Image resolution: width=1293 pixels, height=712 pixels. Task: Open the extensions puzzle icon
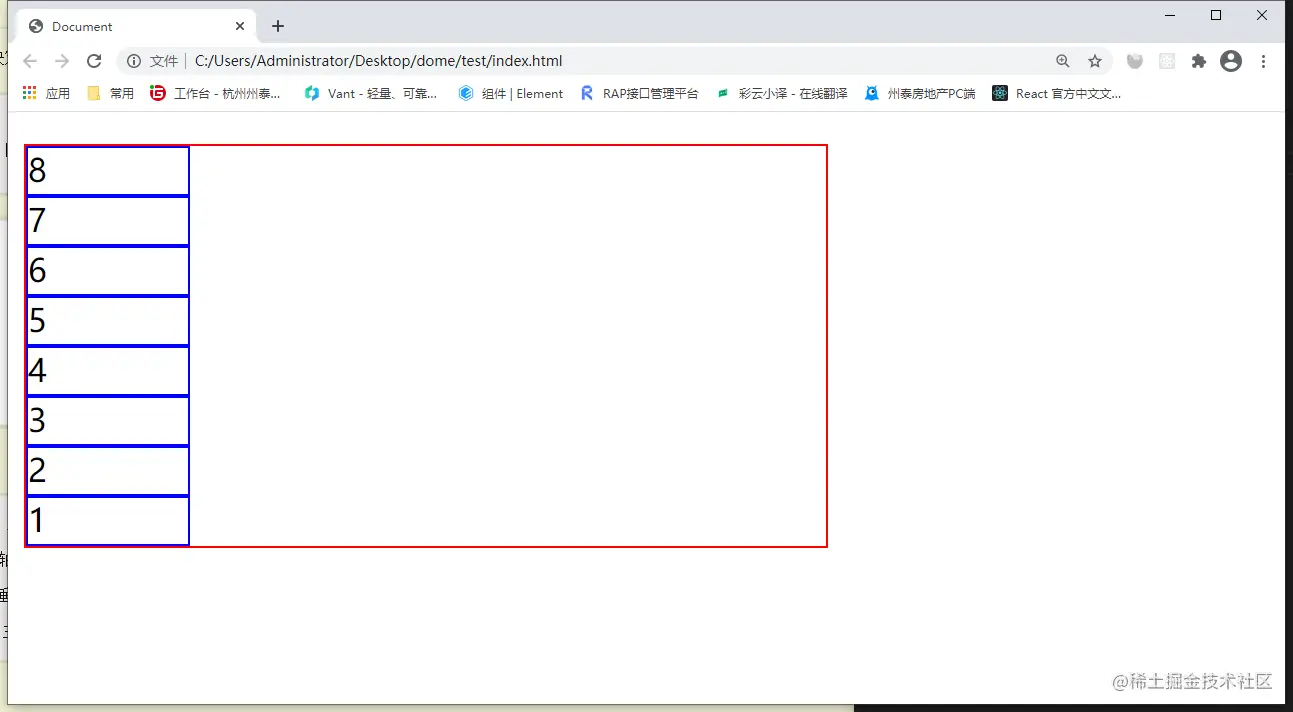[x=1199, y=61]
